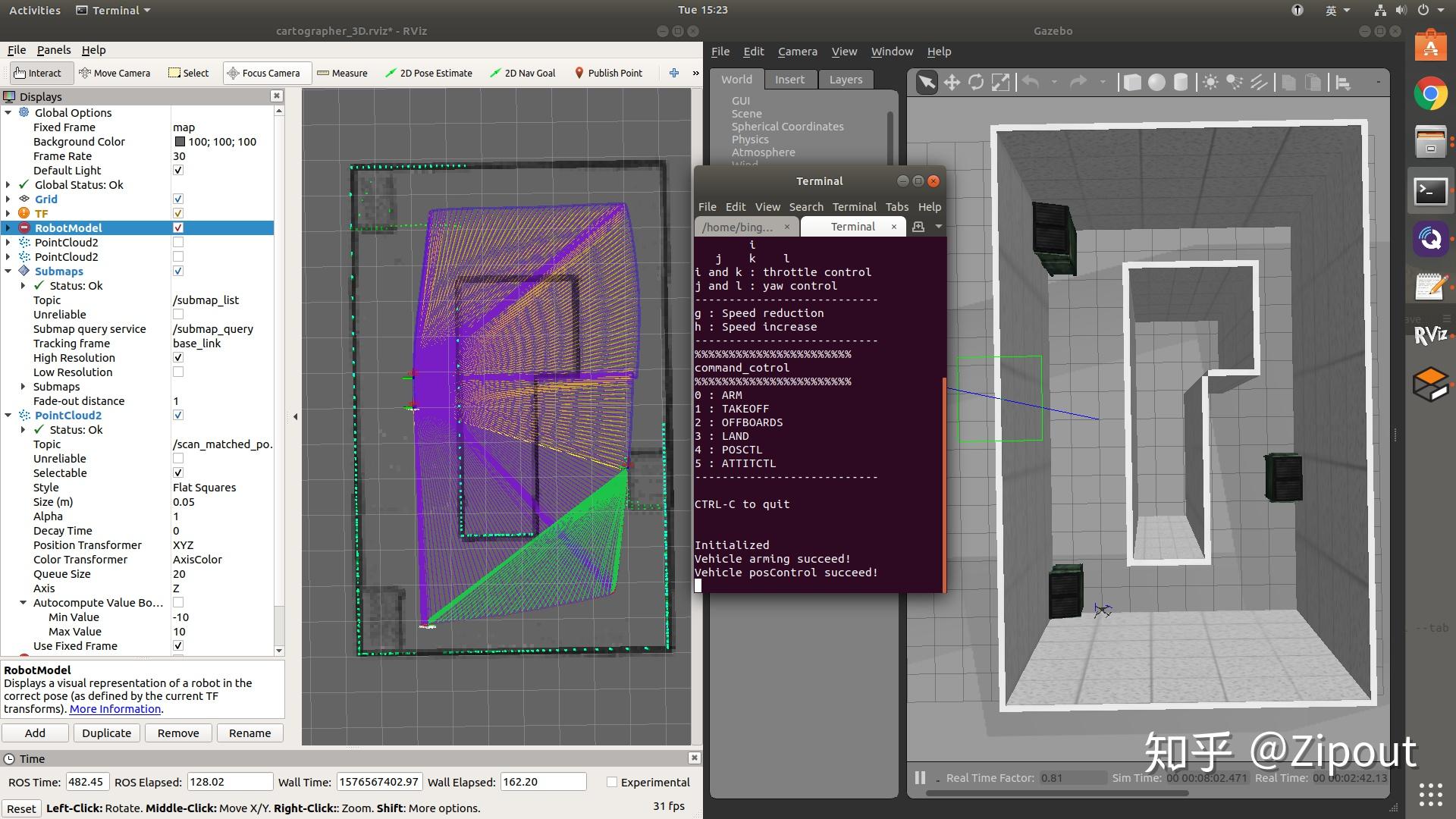This screenshot has width=1456, height=819.
Task: Open the Terminal menu in the top bar
Action: click(x=115, y=10)
